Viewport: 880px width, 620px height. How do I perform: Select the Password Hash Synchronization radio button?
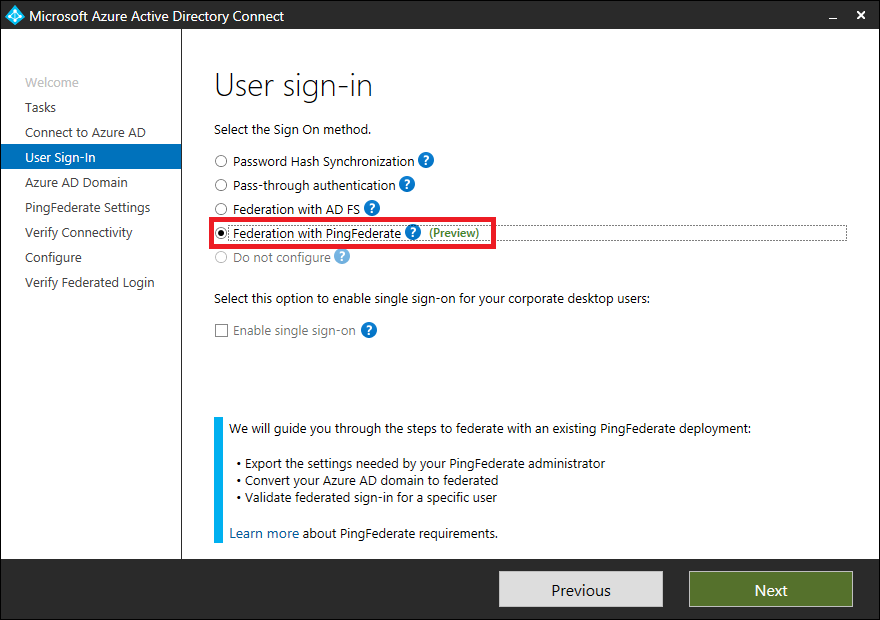(x=220, y=161)
